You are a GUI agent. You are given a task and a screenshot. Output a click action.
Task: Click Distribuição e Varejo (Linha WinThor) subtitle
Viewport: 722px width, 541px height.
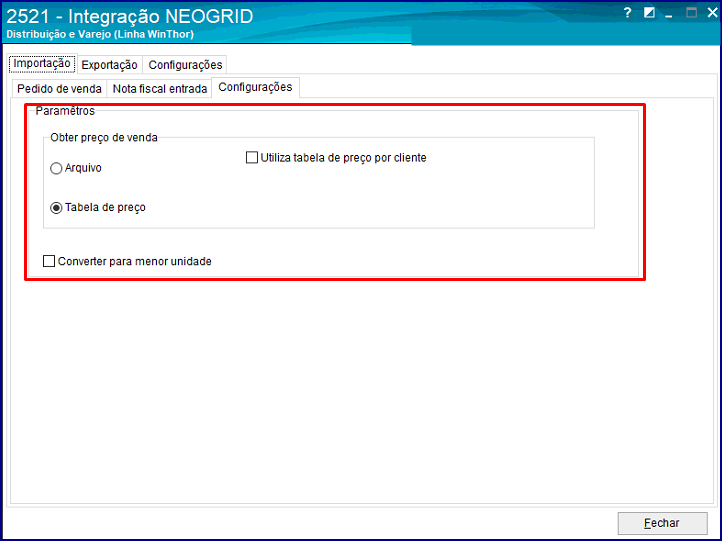pyautogui.click(x=100, y=35)
